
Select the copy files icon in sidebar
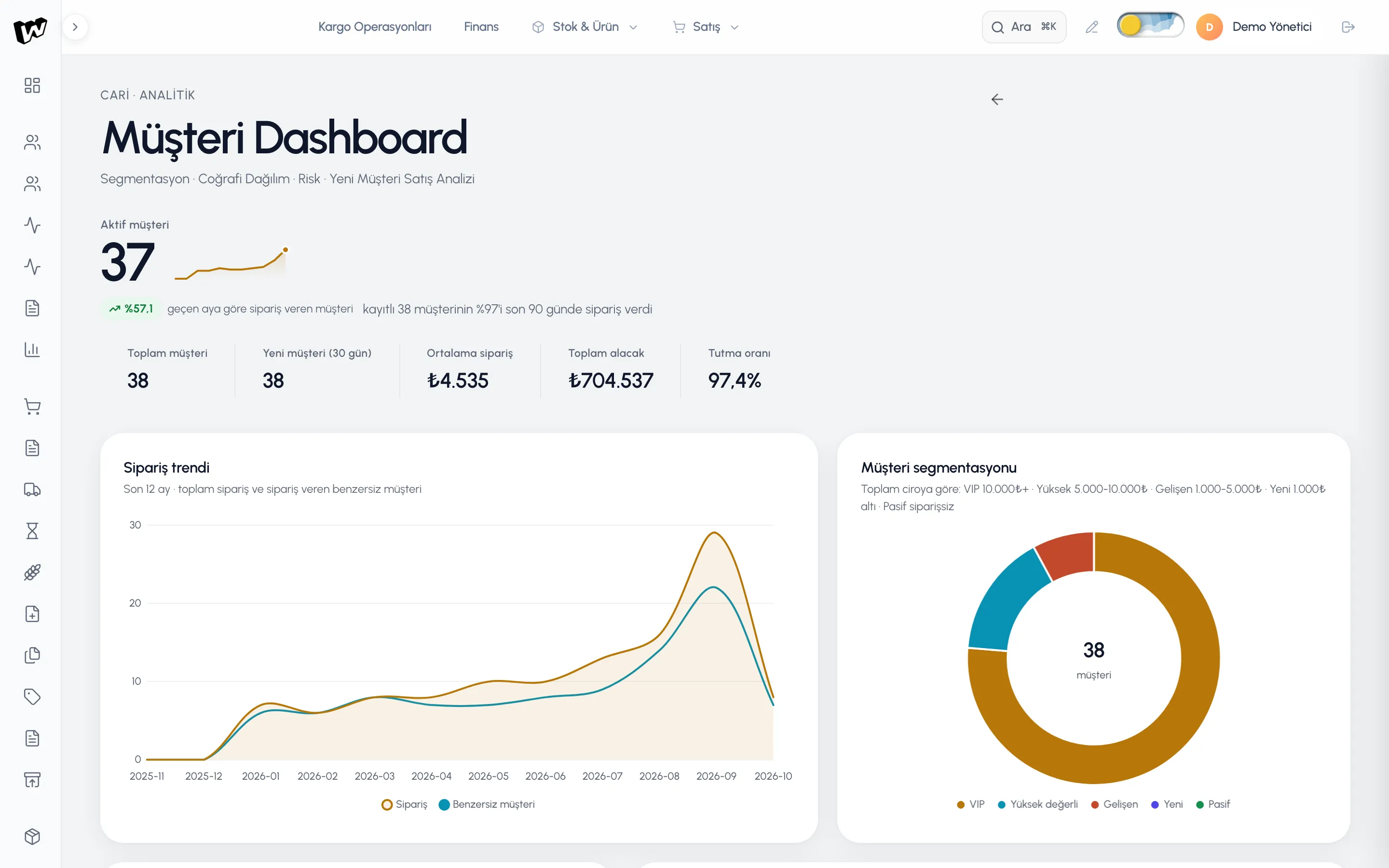click(32, 655)
